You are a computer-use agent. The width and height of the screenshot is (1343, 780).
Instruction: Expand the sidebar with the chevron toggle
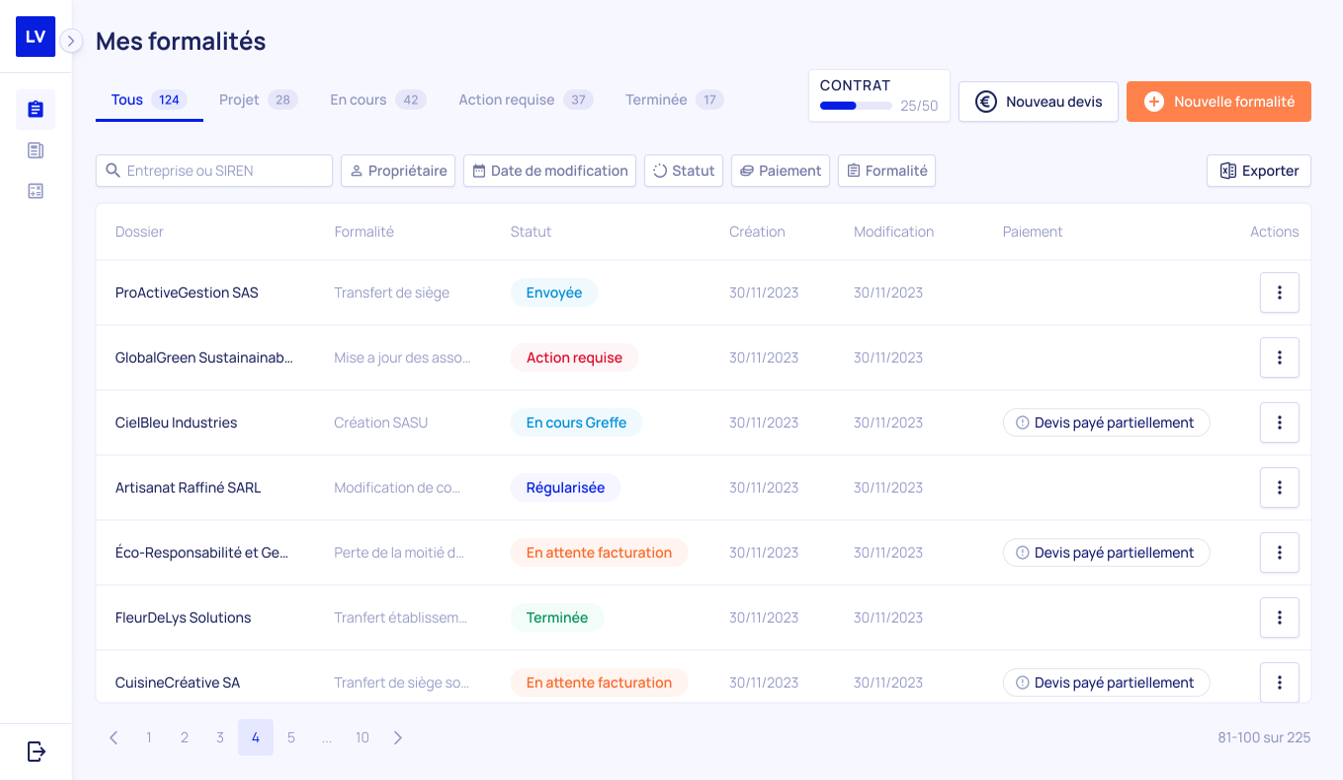click(x=71, y=41)
